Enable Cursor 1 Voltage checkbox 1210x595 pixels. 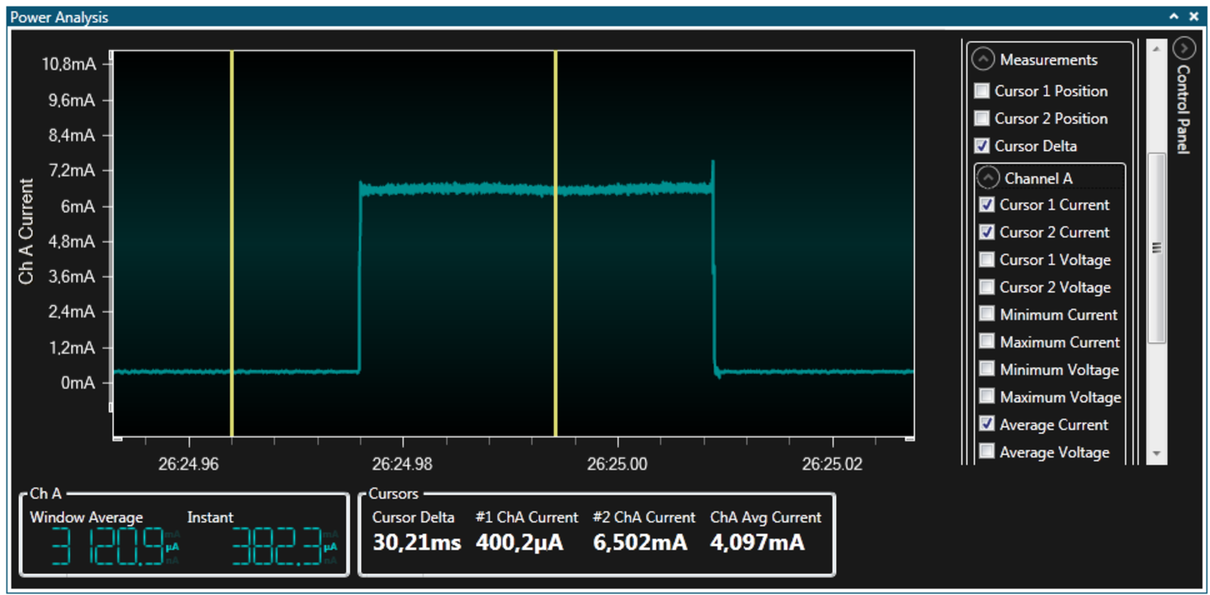tap(988, 260)
